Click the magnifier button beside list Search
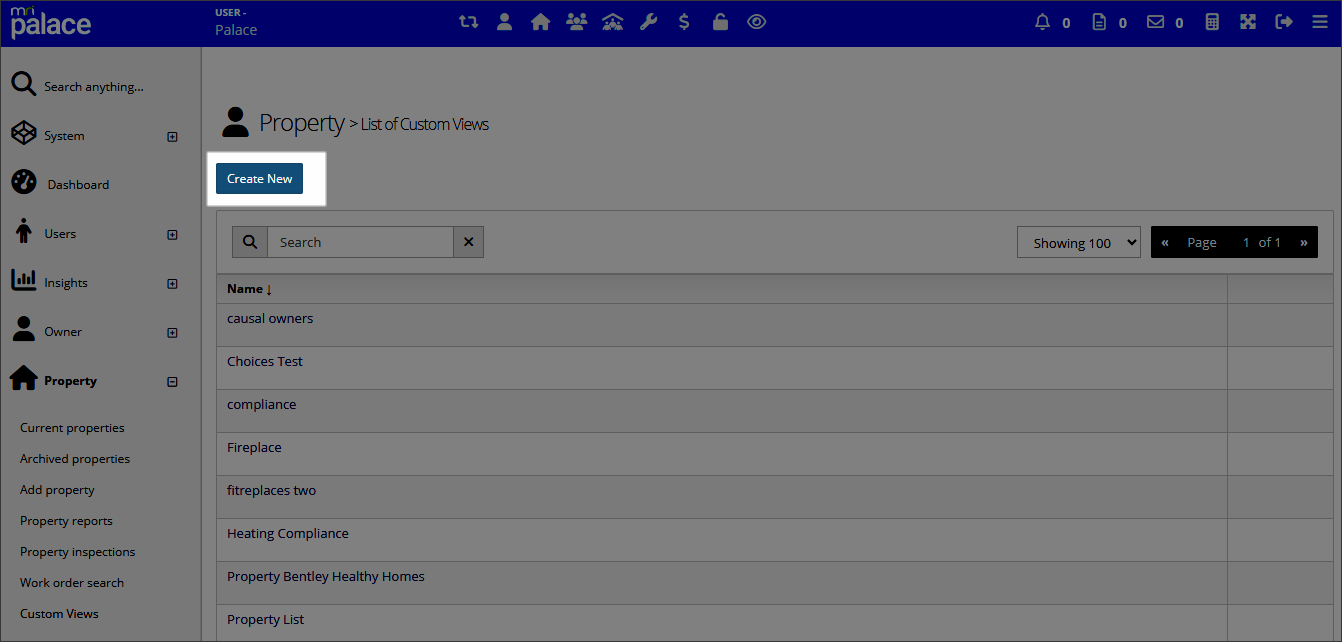Viewport: 1342px width, 642px height. click(250, 242)
